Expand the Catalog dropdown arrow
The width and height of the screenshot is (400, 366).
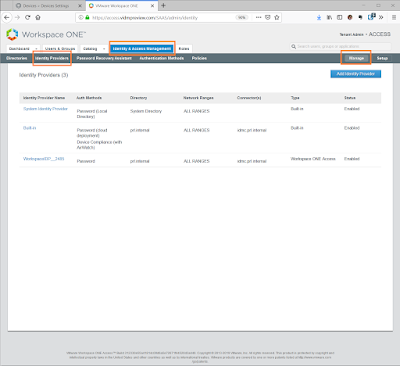pyautogui.click(x=104, y=49)
